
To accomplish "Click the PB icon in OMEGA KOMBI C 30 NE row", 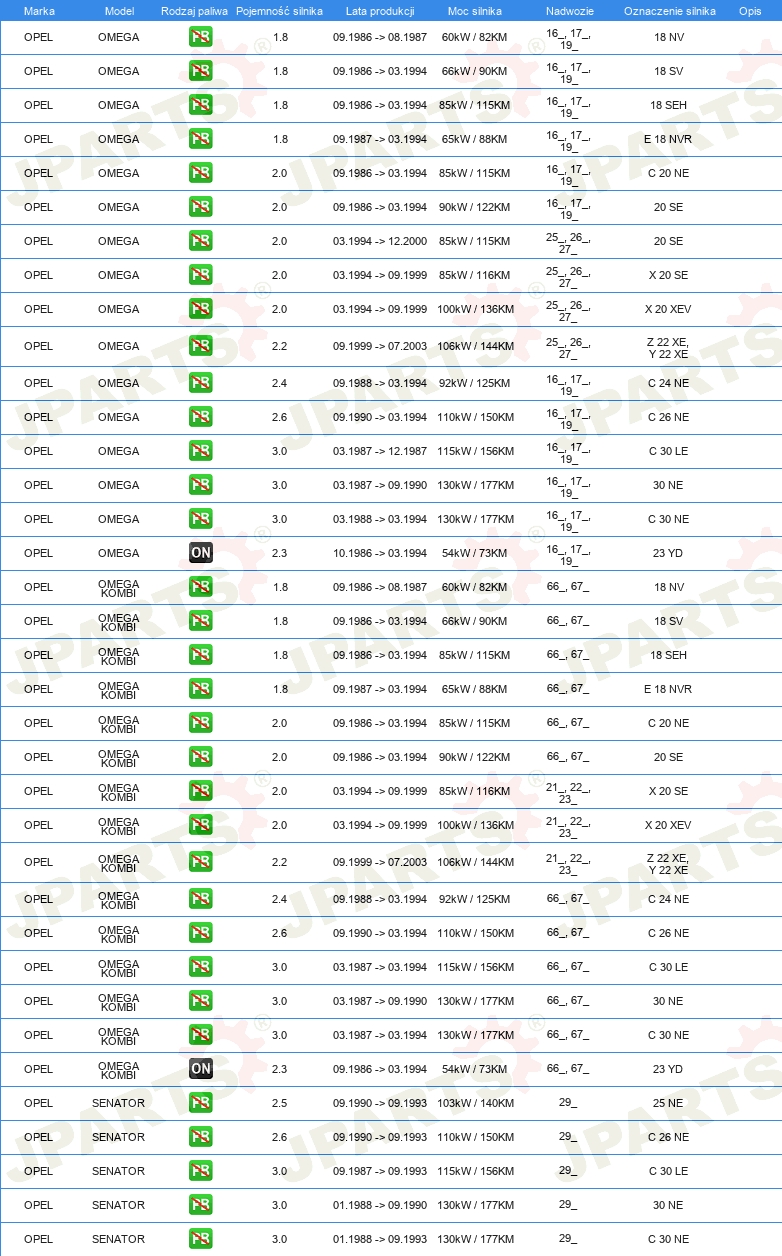I will [x=201, y=1035].
